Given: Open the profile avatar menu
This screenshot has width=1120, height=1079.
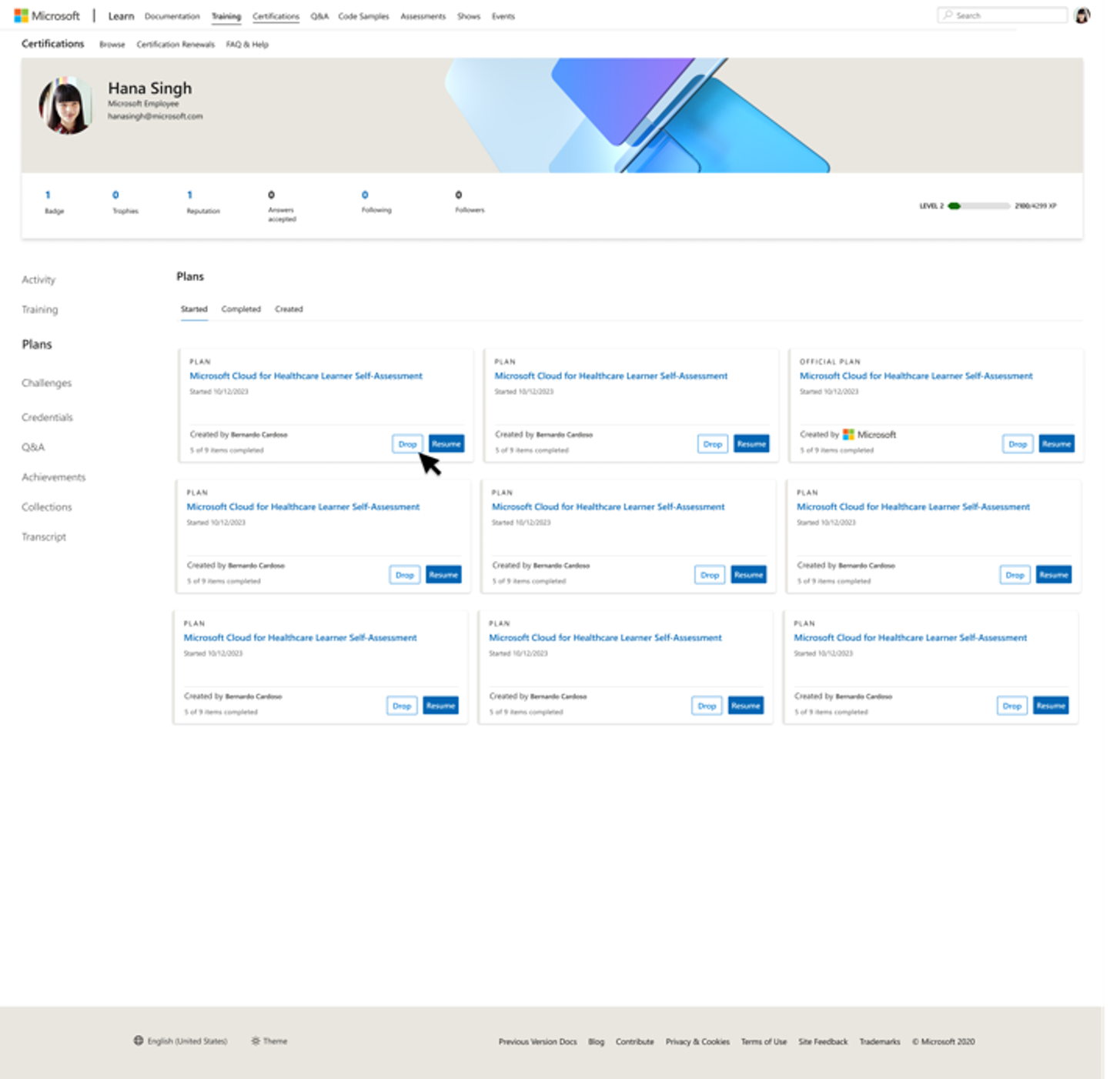Looking at the screenshot, I should point(1082,14).
